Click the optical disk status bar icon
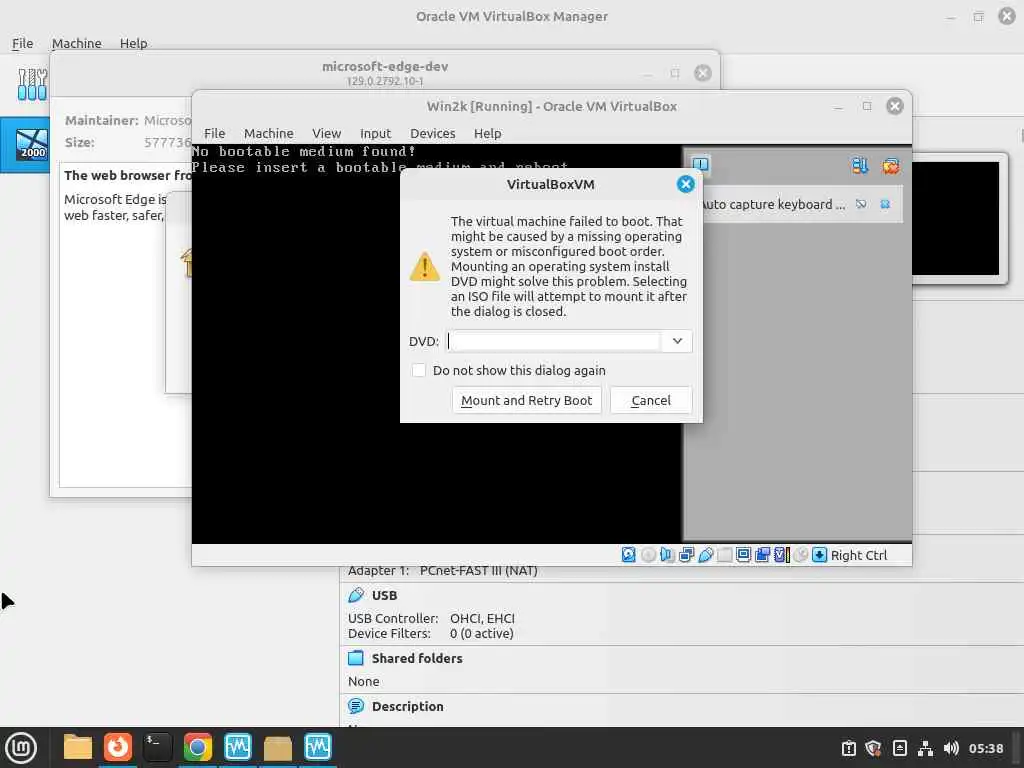Screen dimensions: 1024x768 648,555
